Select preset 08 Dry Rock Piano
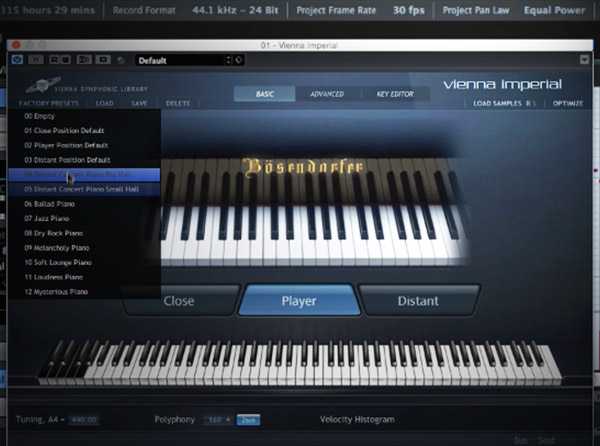 click(x=84, y=233)
